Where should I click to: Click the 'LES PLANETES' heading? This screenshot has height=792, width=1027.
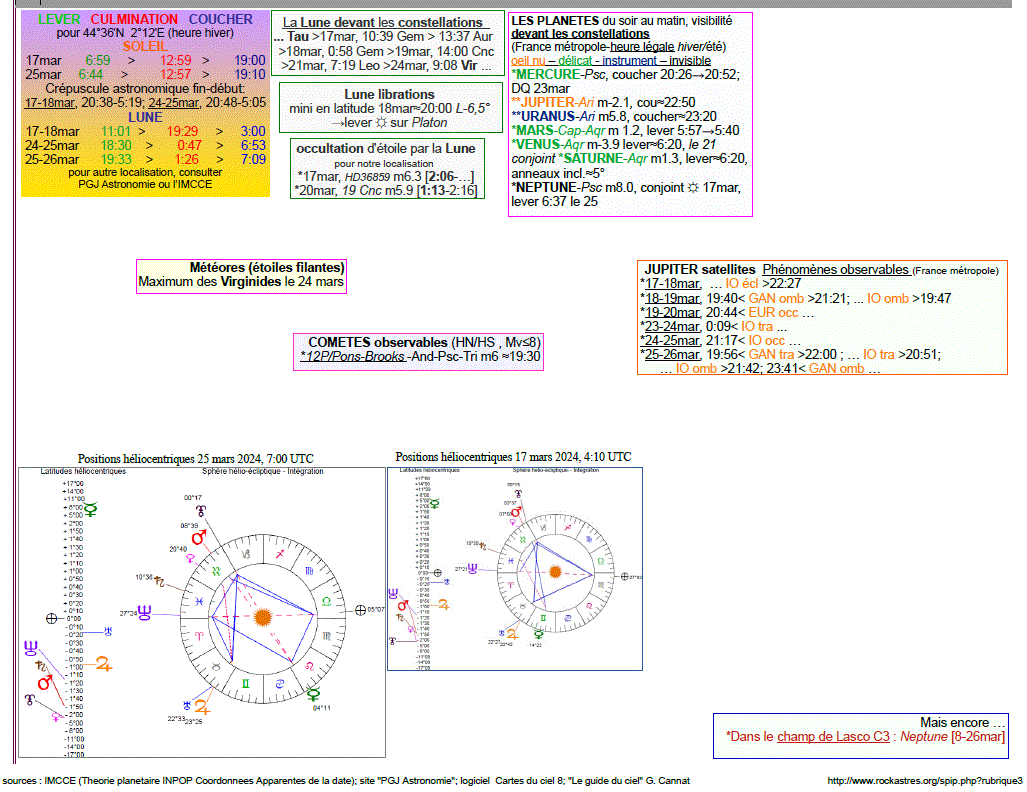(555, 21)
